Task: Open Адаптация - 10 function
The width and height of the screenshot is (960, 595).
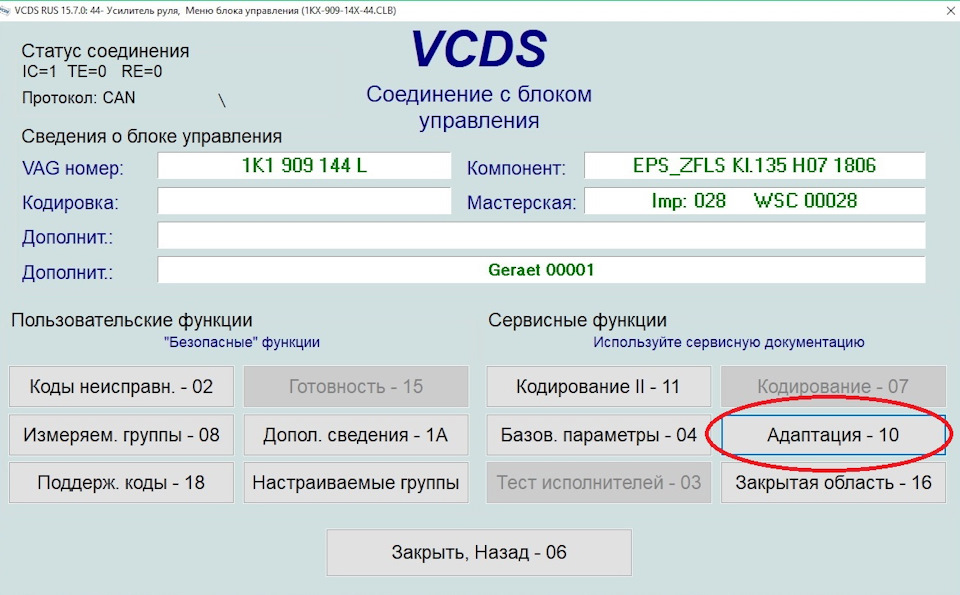Action: pyautogui.click(x=833, y=435)
